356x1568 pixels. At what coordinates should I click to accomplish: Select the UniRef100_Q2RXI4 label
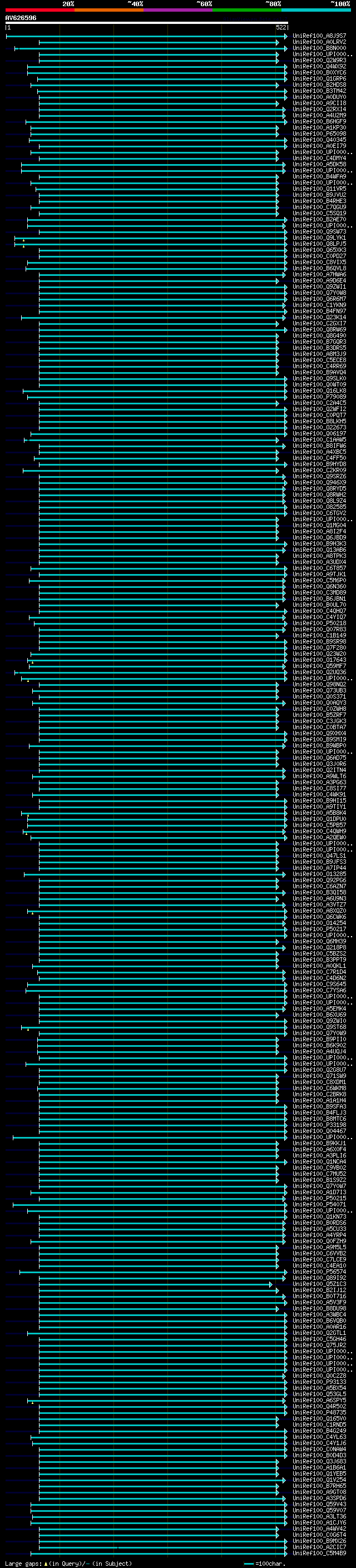[319, 110]
